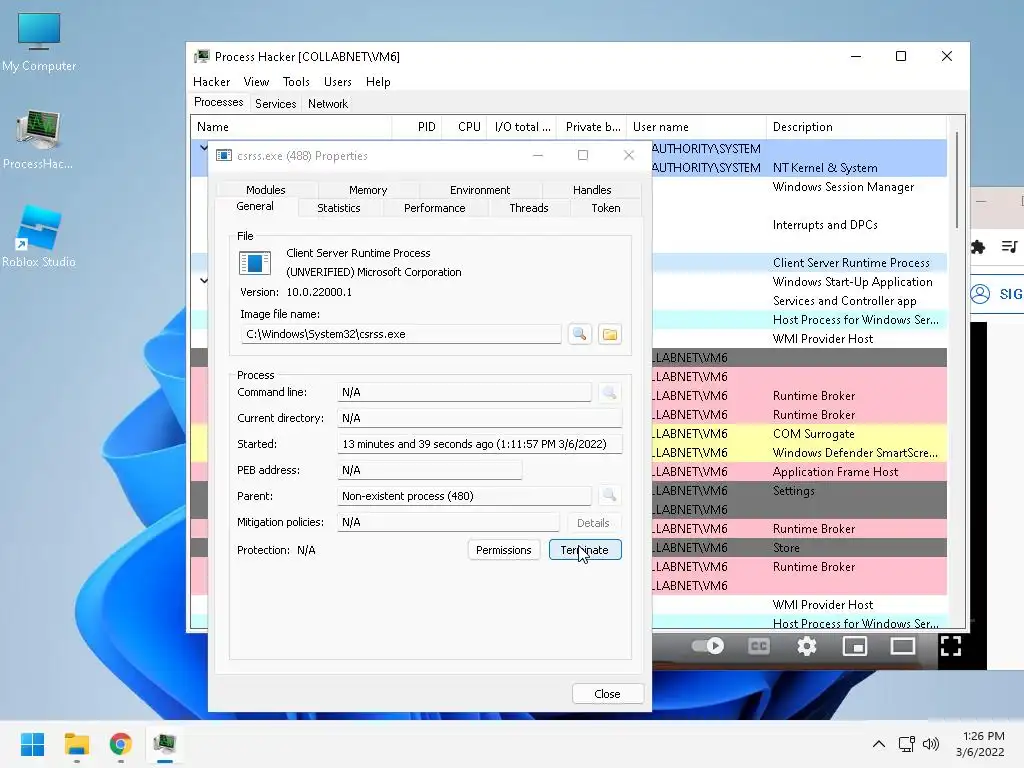
Task: Click the browser extensions puzzle icon
Action: click(x=978, y=247)
